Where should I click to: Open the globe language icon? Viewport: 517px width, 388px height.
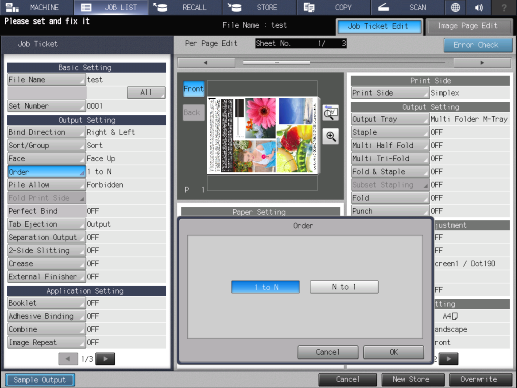pos(455,7)
